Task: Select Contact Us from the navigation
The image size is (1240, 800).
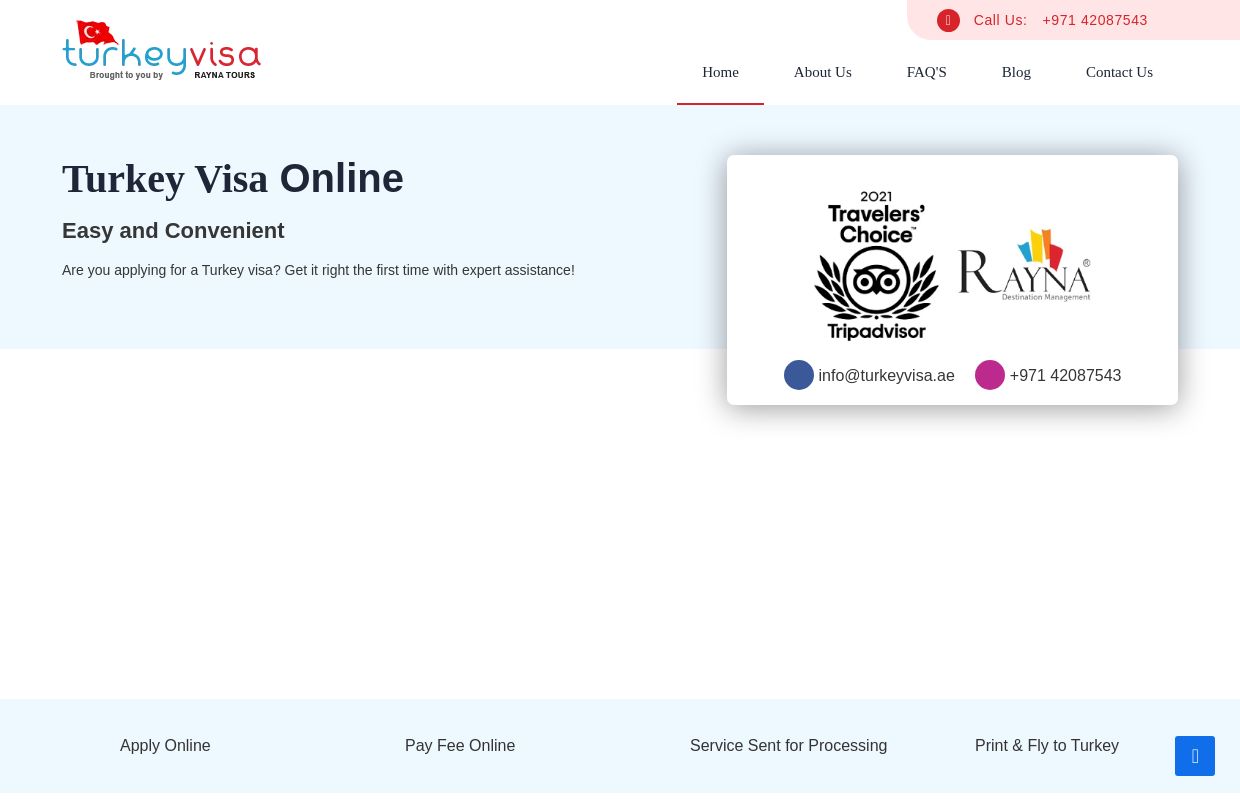Action: point(1119,72)
